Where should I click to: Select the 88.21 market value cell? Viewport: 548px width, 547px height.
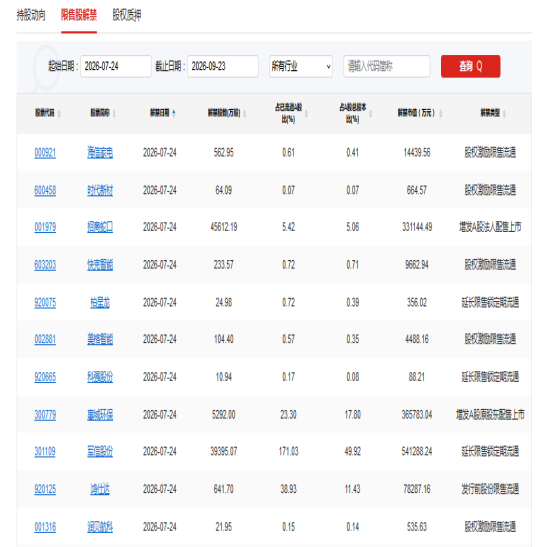(417, 377)
